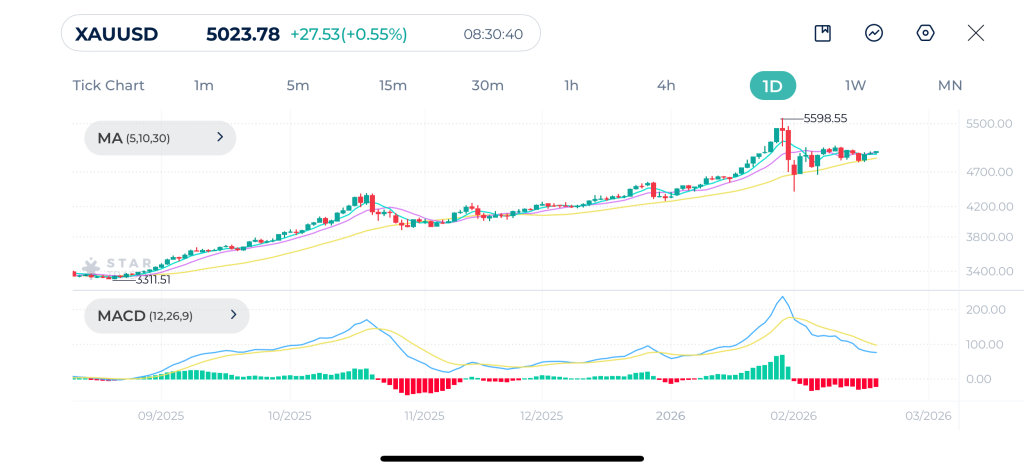The height and width of the screenshot is (471, 1024).
Task: Tap the save/bookmark chart icon
Action: click(822, 33)
